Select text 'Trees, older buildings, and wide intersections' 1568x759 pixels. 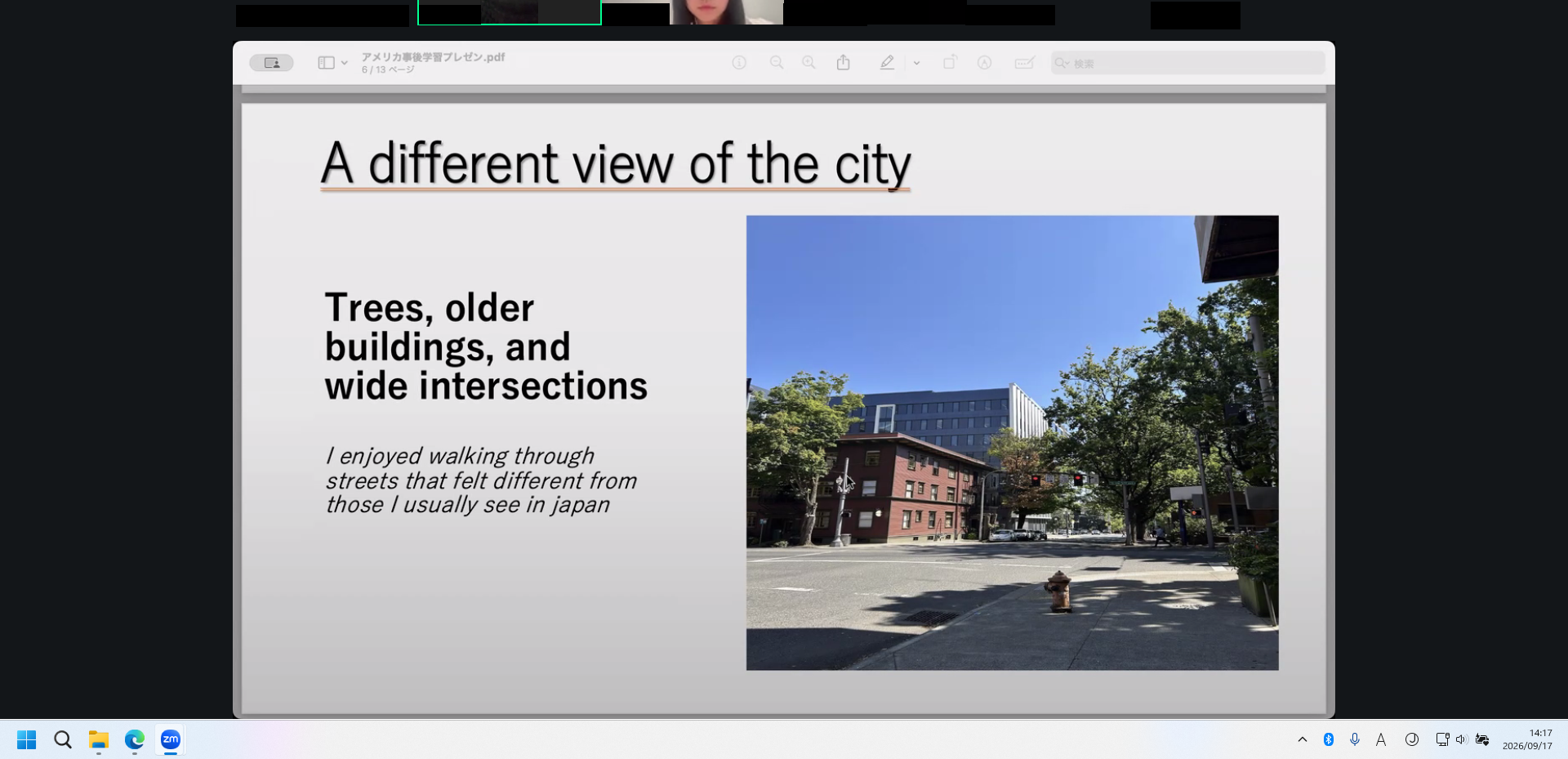pyautogui.click(x=486, y=346)
